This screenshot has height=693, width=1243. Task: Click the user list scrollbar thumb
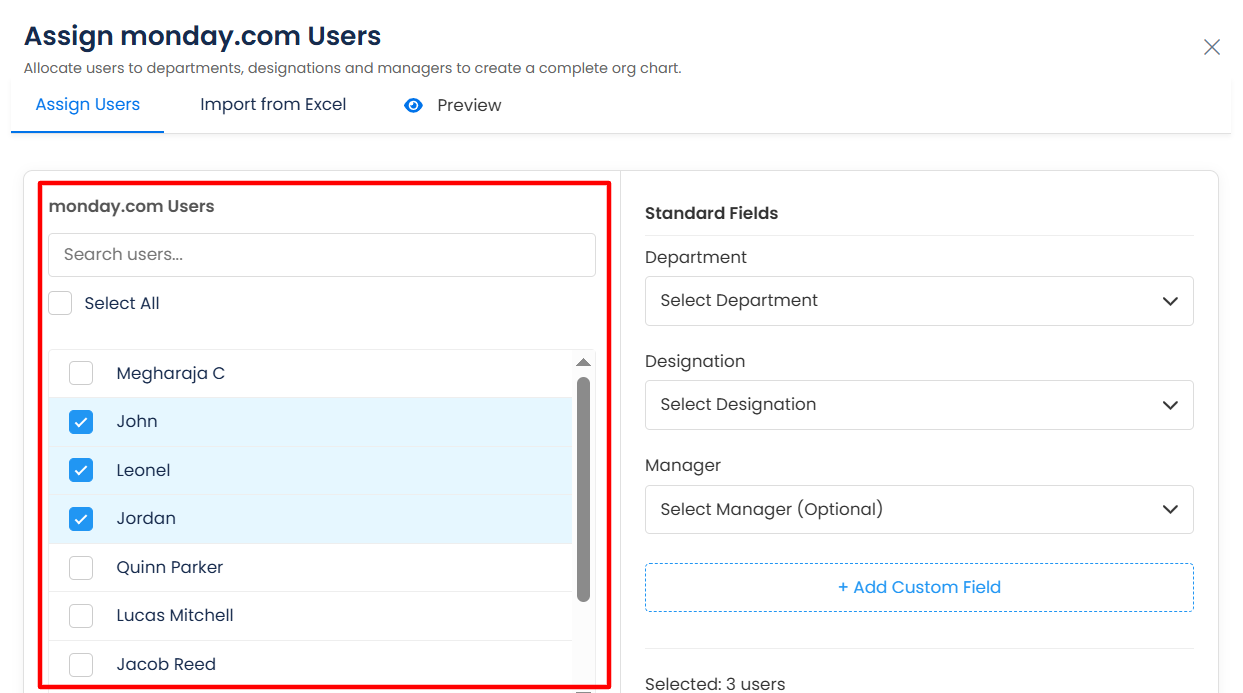coord(584,489)
